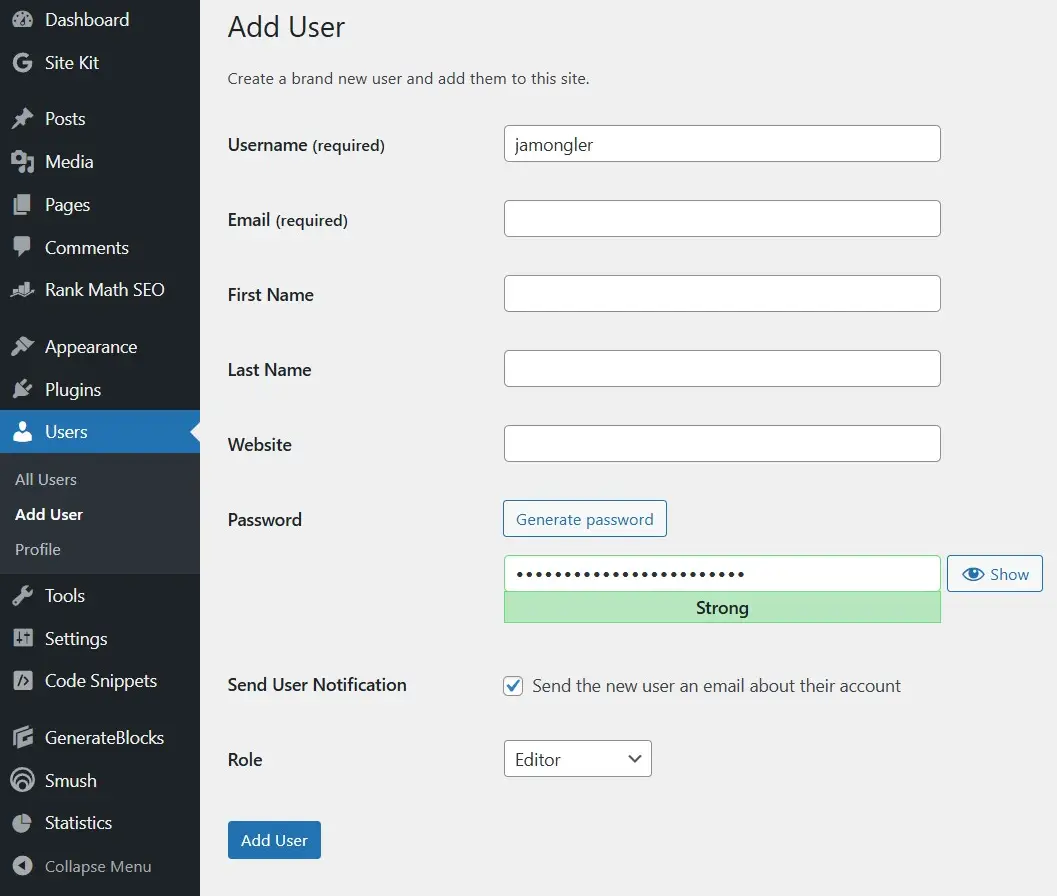Uncheck Send User Notification checkbox
The image size is (1057, 896).
point(513,686)
